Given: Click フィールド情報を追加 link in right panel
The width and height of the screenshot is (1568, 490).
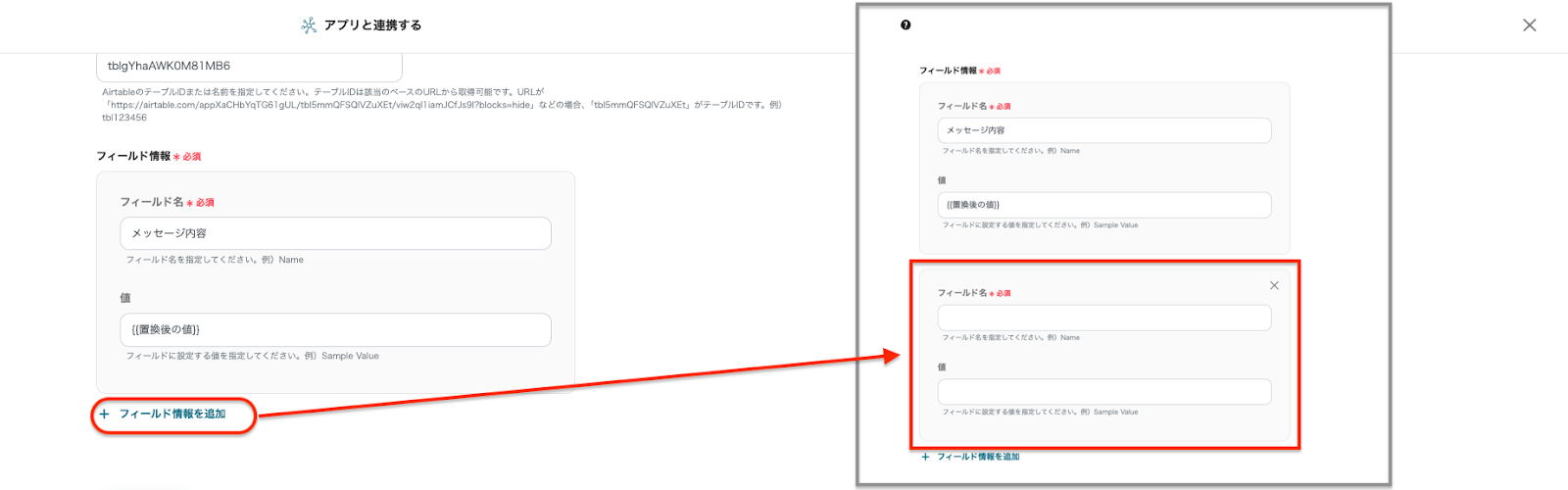Looking at the screenshot, I should coord(970,457).
